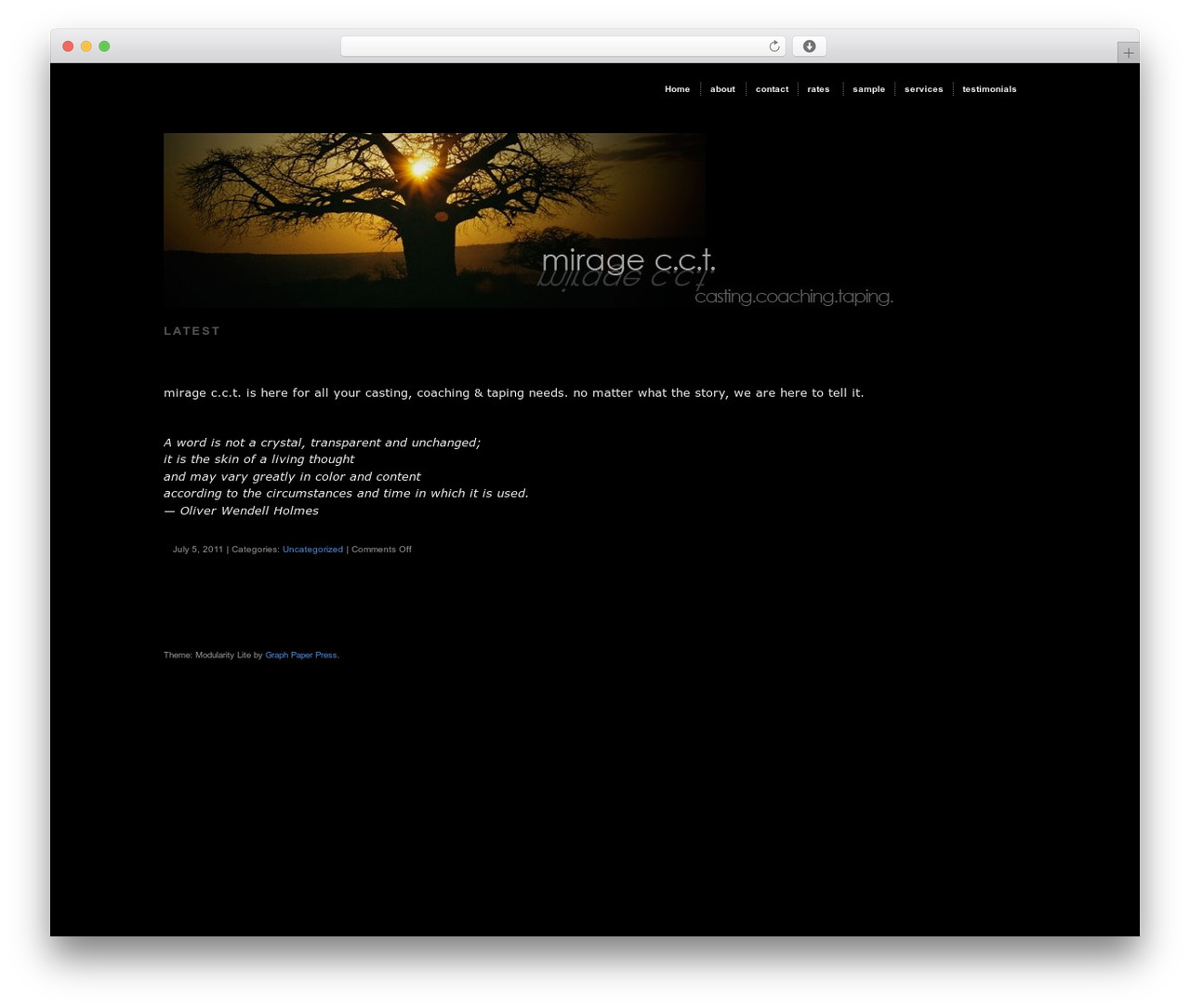This screenshot has width=1190, height=1008.
Task: Follow the Graph Paper Press link
Action: click(301, 656)
